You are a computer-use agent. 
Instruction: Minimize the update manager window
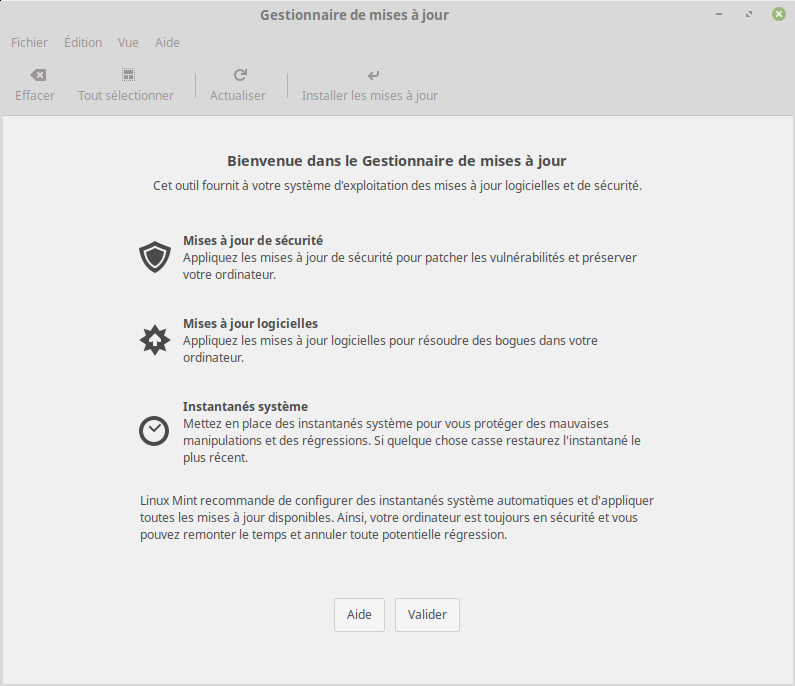[720, 15]
